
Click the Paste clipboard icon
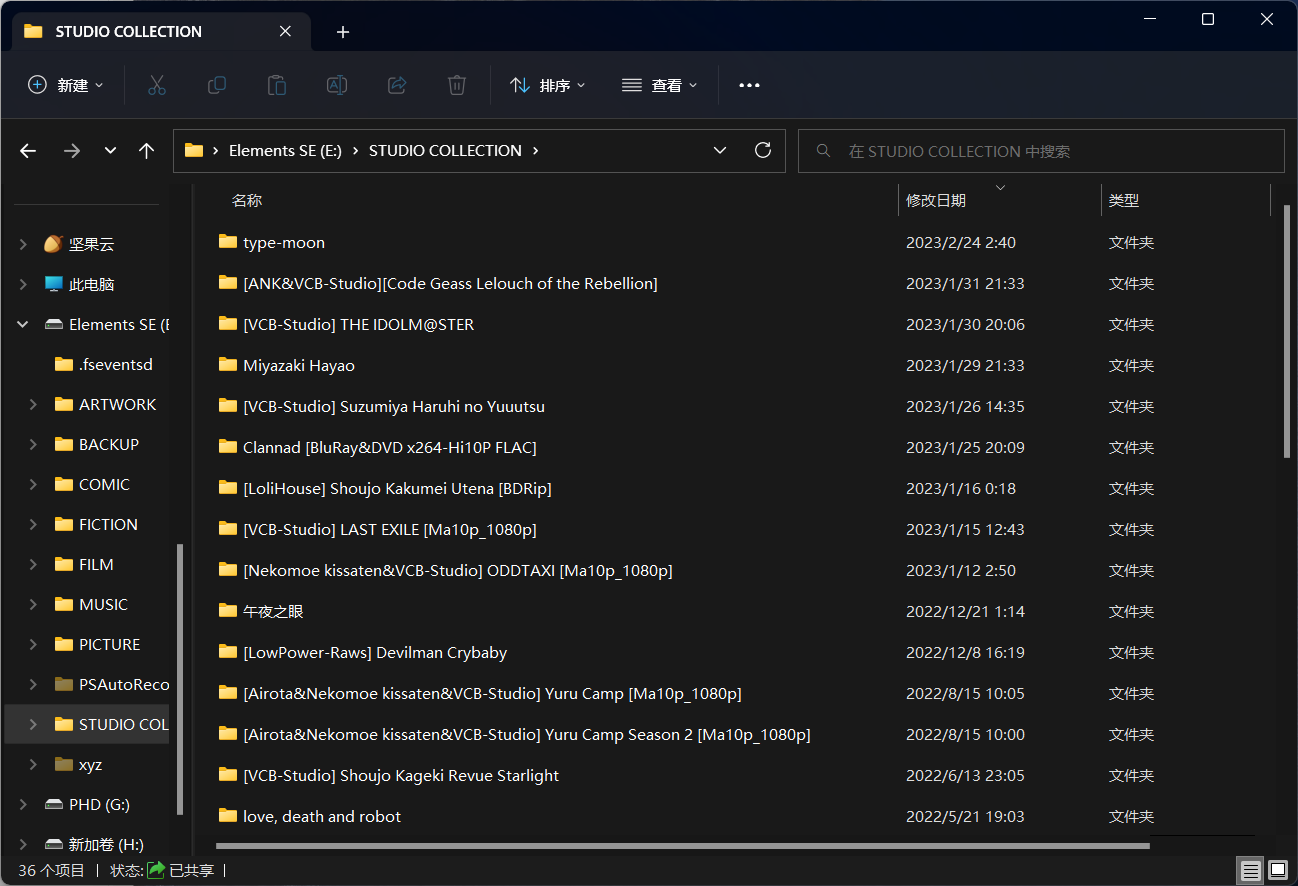pyautogui.click(x=277, y=85)
